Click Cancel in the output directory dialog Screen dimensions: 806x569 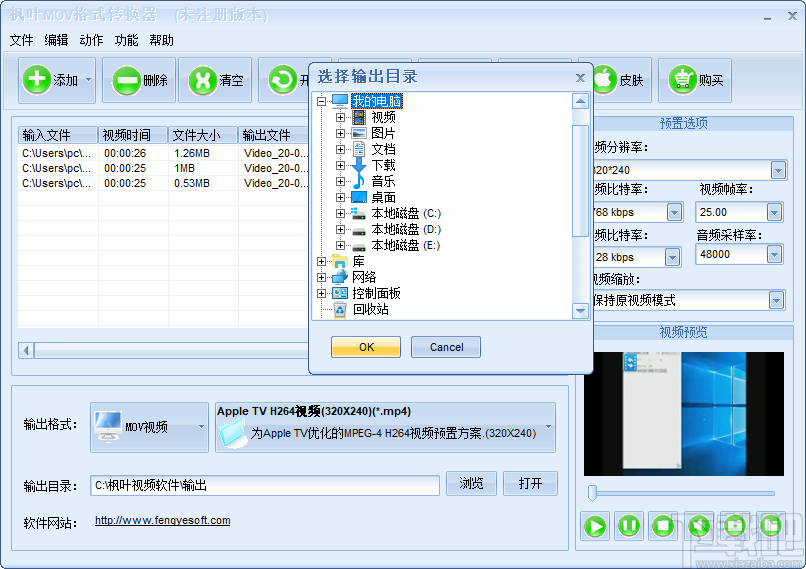(446, 347)
